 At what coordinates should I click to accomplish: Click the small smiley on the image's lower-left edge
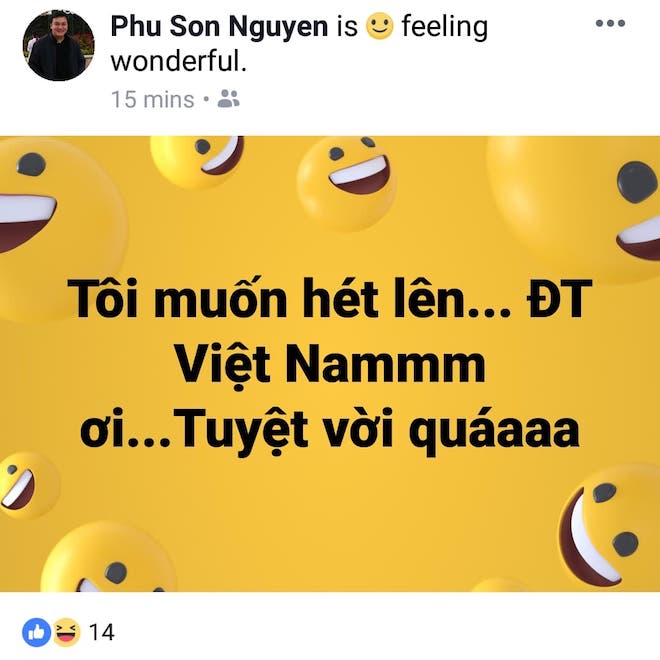pos(25,485)
